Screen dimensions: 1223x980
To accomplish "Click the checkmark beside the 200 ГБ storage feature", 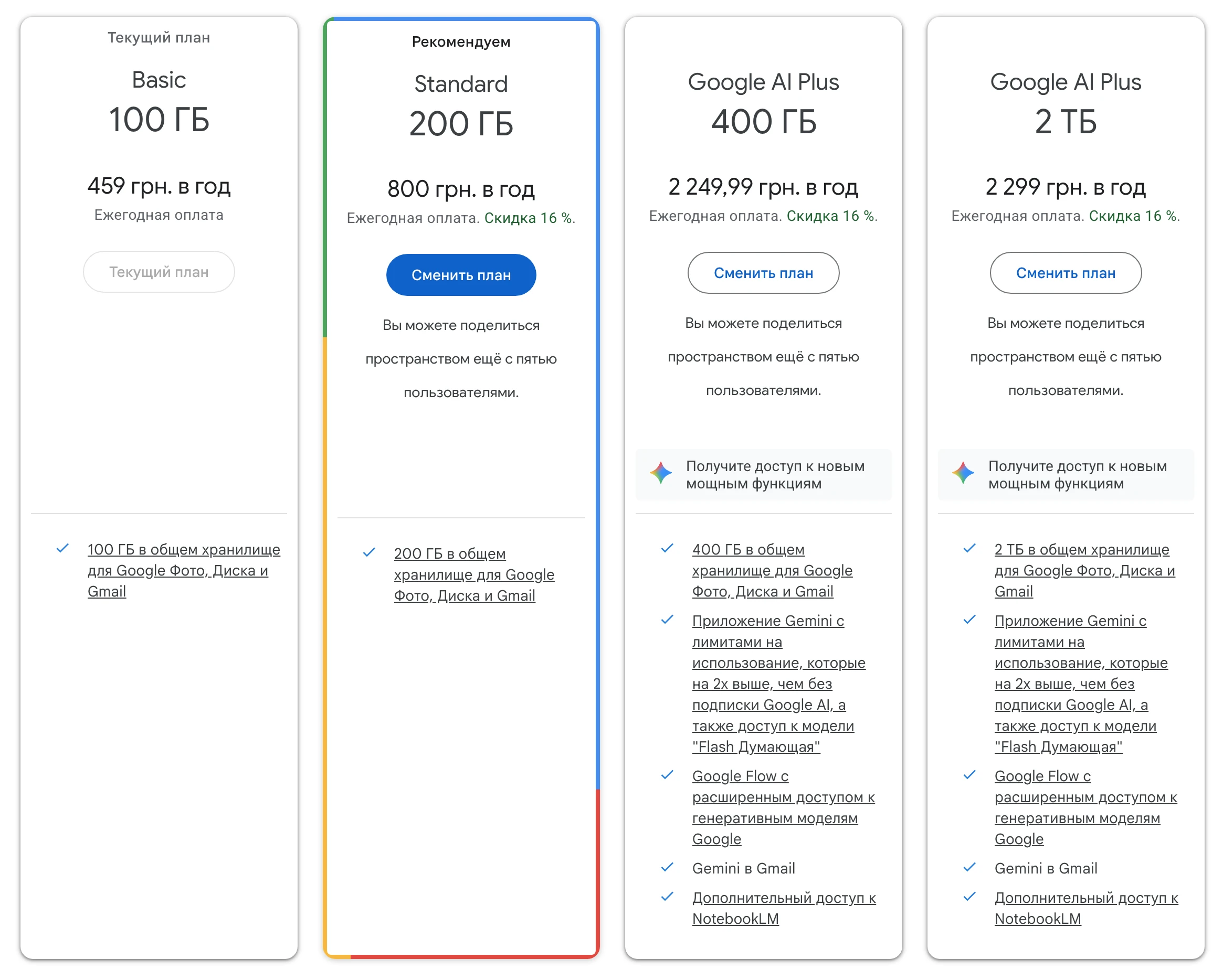I will pyautogui.click(x=368, y=552).
